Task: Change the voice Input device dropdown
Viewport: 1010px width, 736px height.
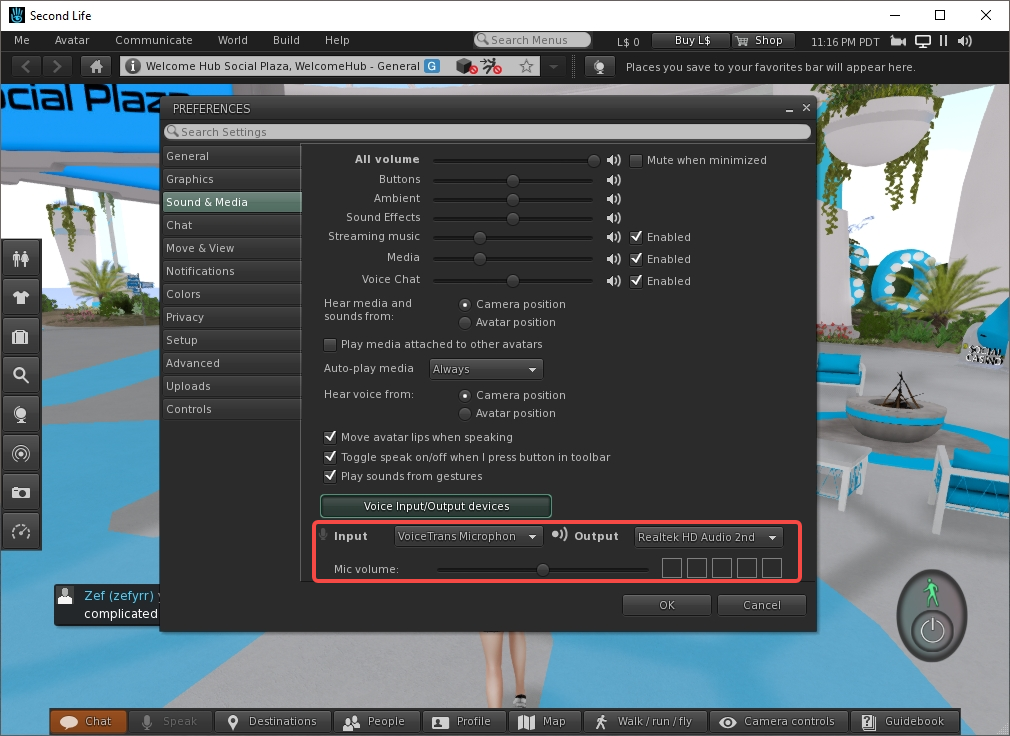Action: point(467,536)
